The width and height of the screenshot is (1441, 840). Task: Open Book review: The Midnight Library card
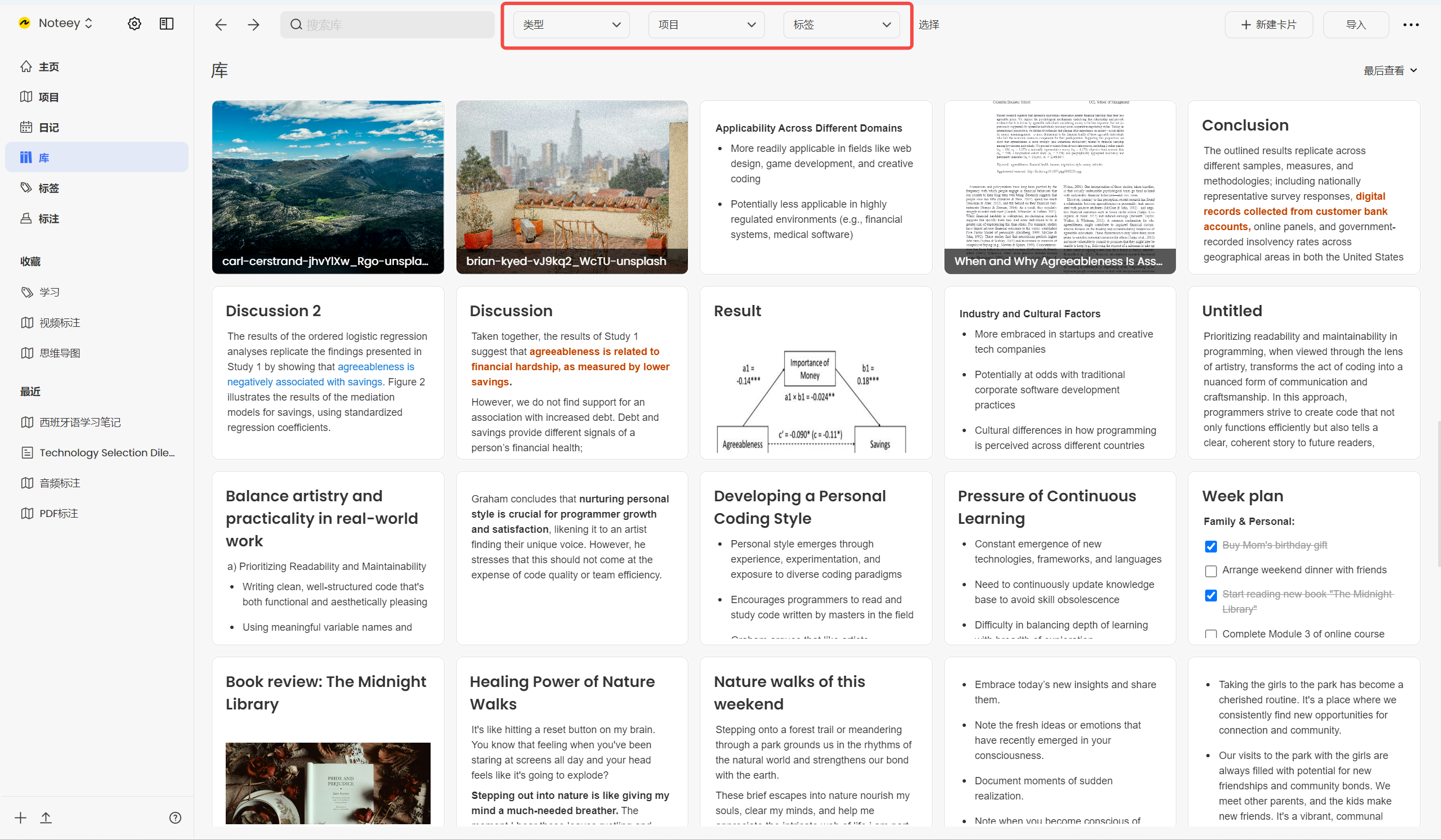328,741
